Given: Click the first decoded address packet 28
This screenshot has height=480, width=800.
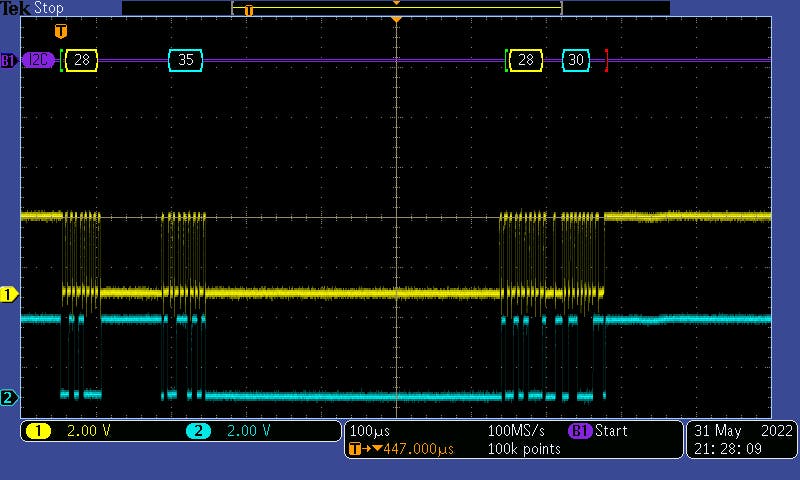Looking at the screenshot, I should click(82, 60).
